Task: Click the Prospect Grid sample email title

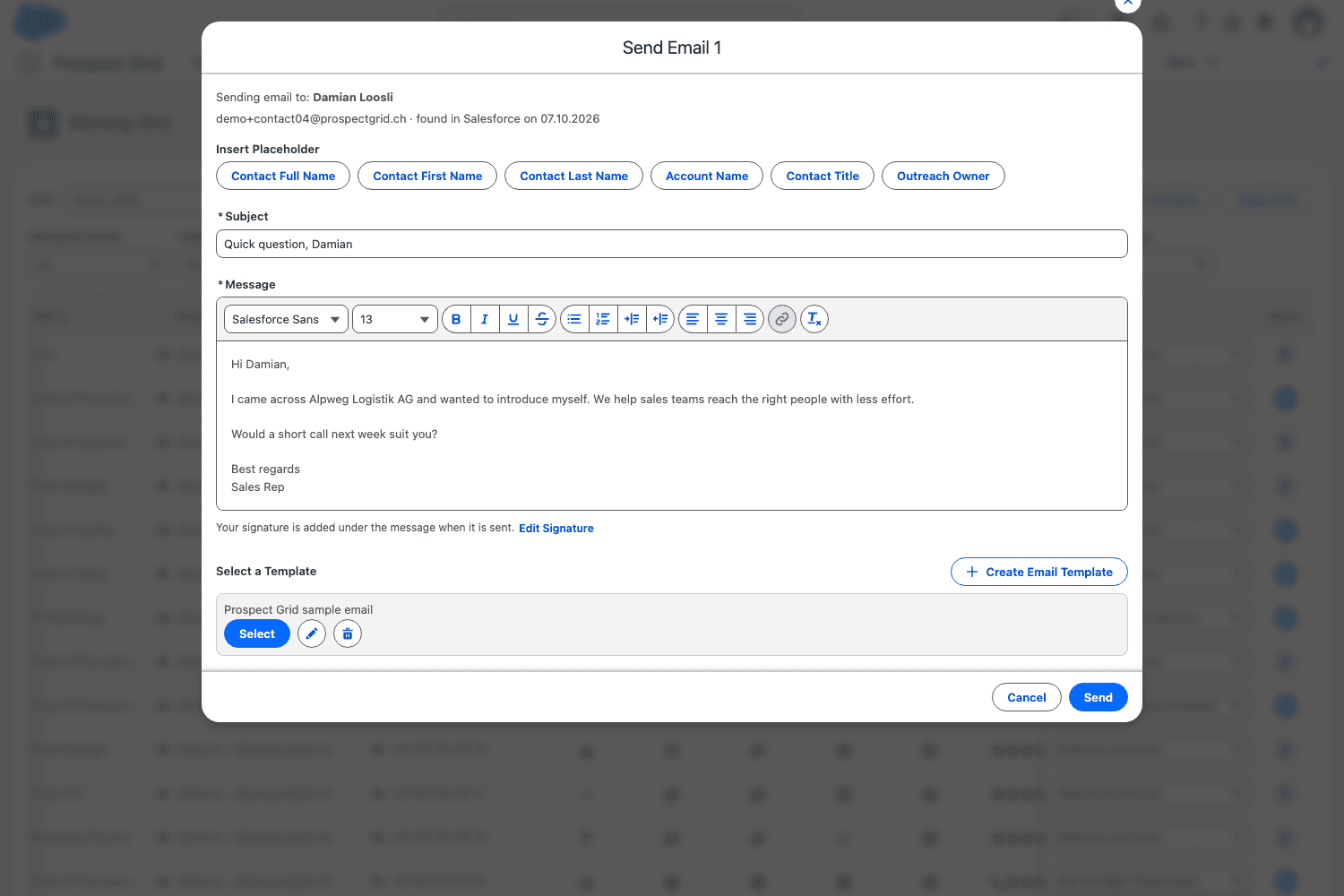Action: click(x=298, y=610)
